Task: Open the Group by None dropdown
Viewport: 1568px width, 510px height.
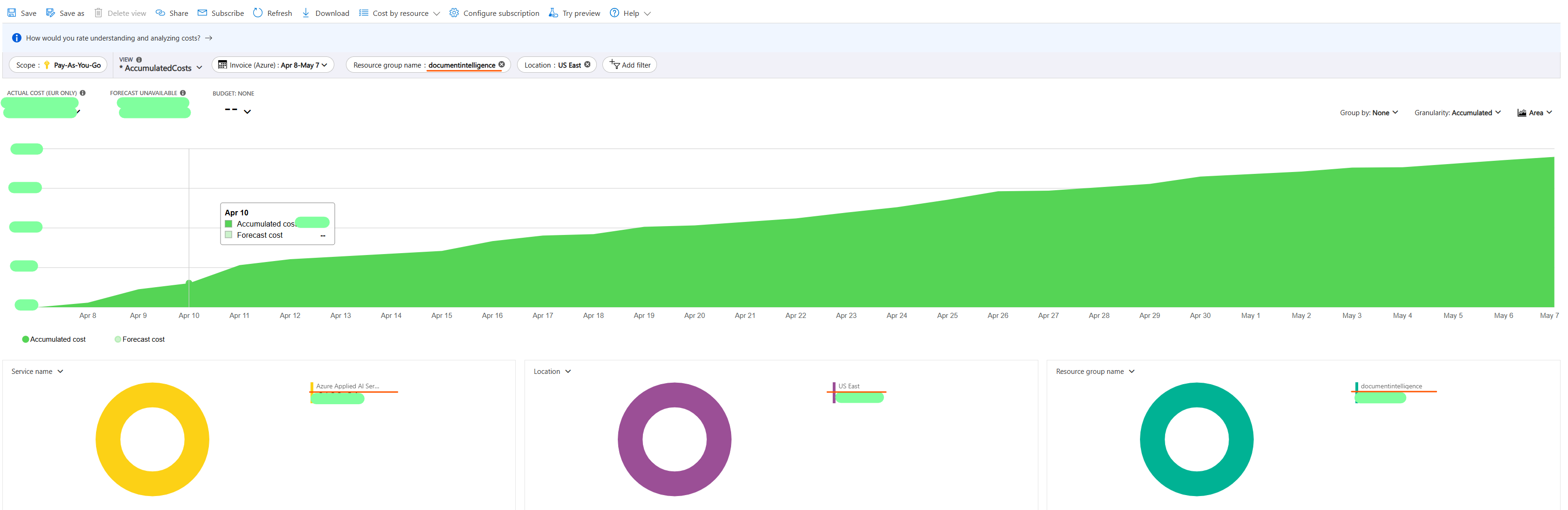Action: tap(1368, 113)
